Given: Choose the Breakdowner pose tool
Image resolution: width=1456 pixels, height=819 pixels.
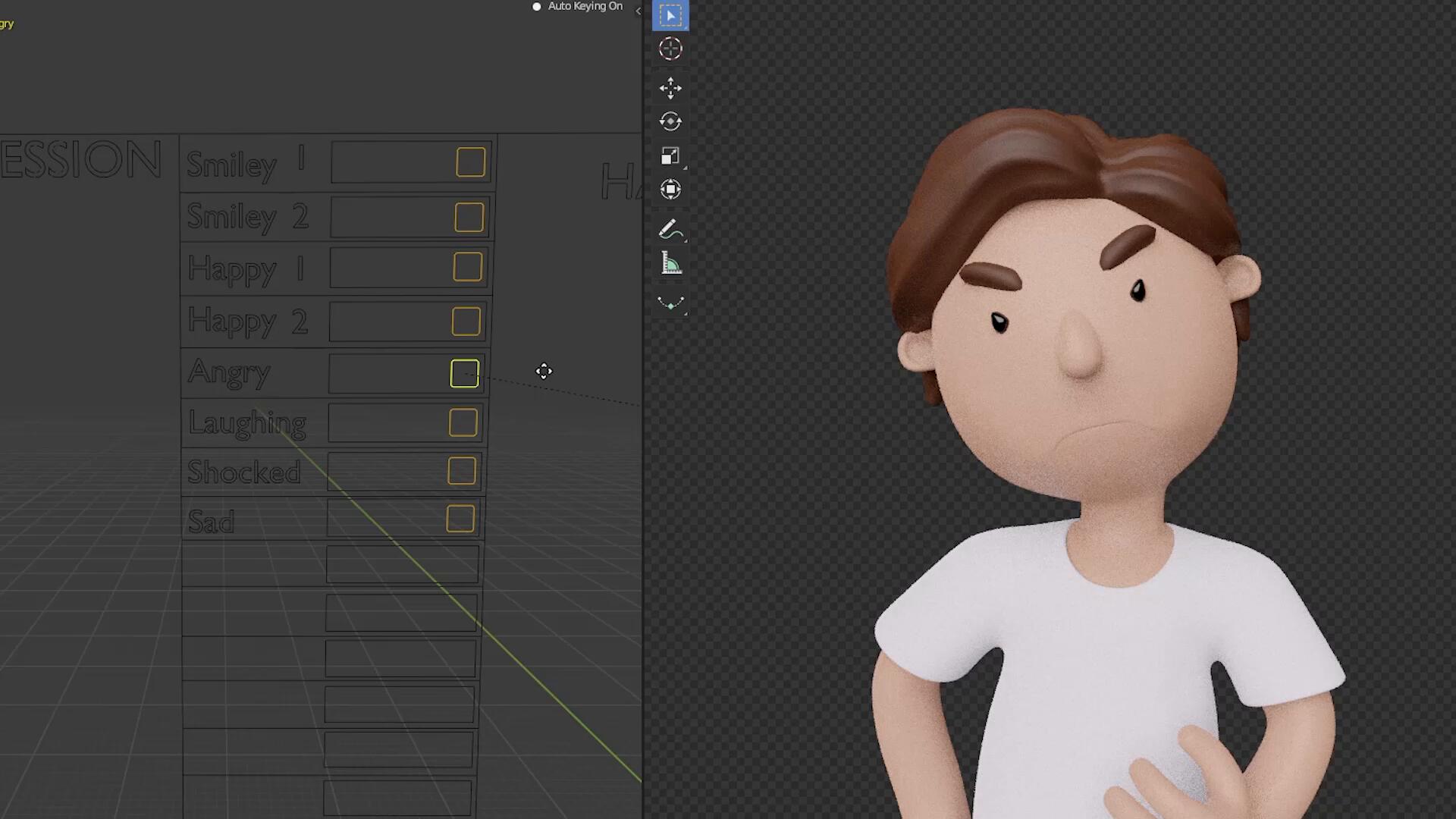Looking at the screenshot, I should pos(670,303).
